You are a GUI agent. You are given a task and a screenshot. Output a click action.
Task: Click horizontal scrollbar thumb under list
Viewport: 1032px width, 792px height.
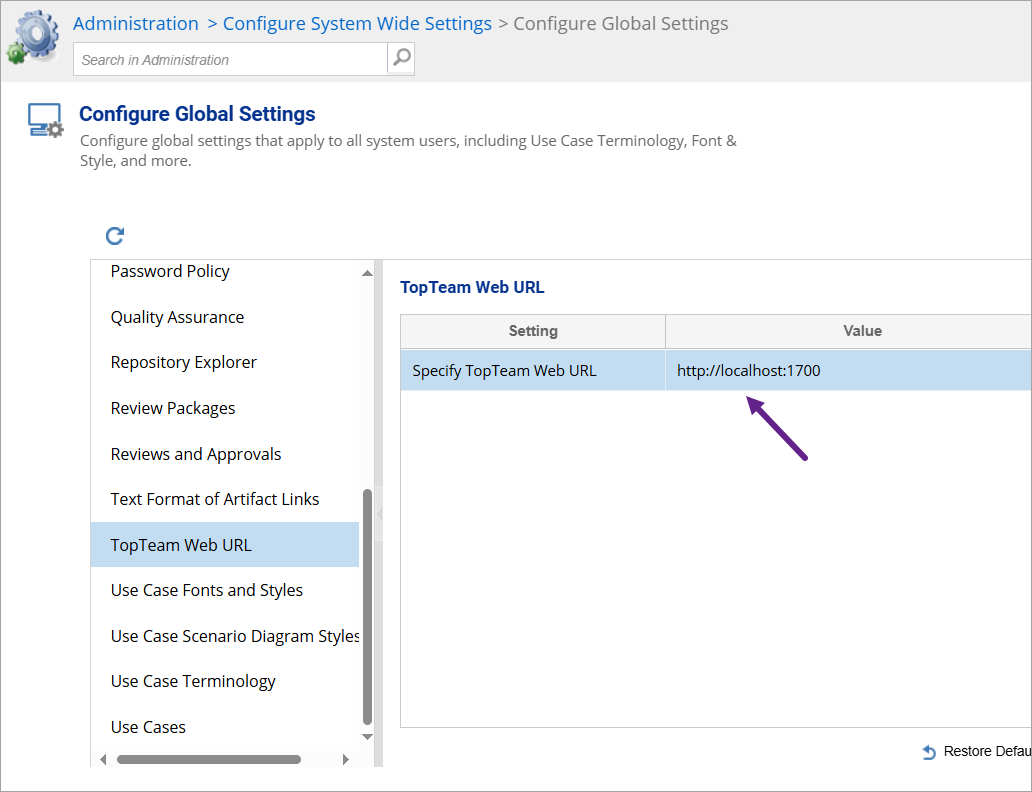[209, 759]
